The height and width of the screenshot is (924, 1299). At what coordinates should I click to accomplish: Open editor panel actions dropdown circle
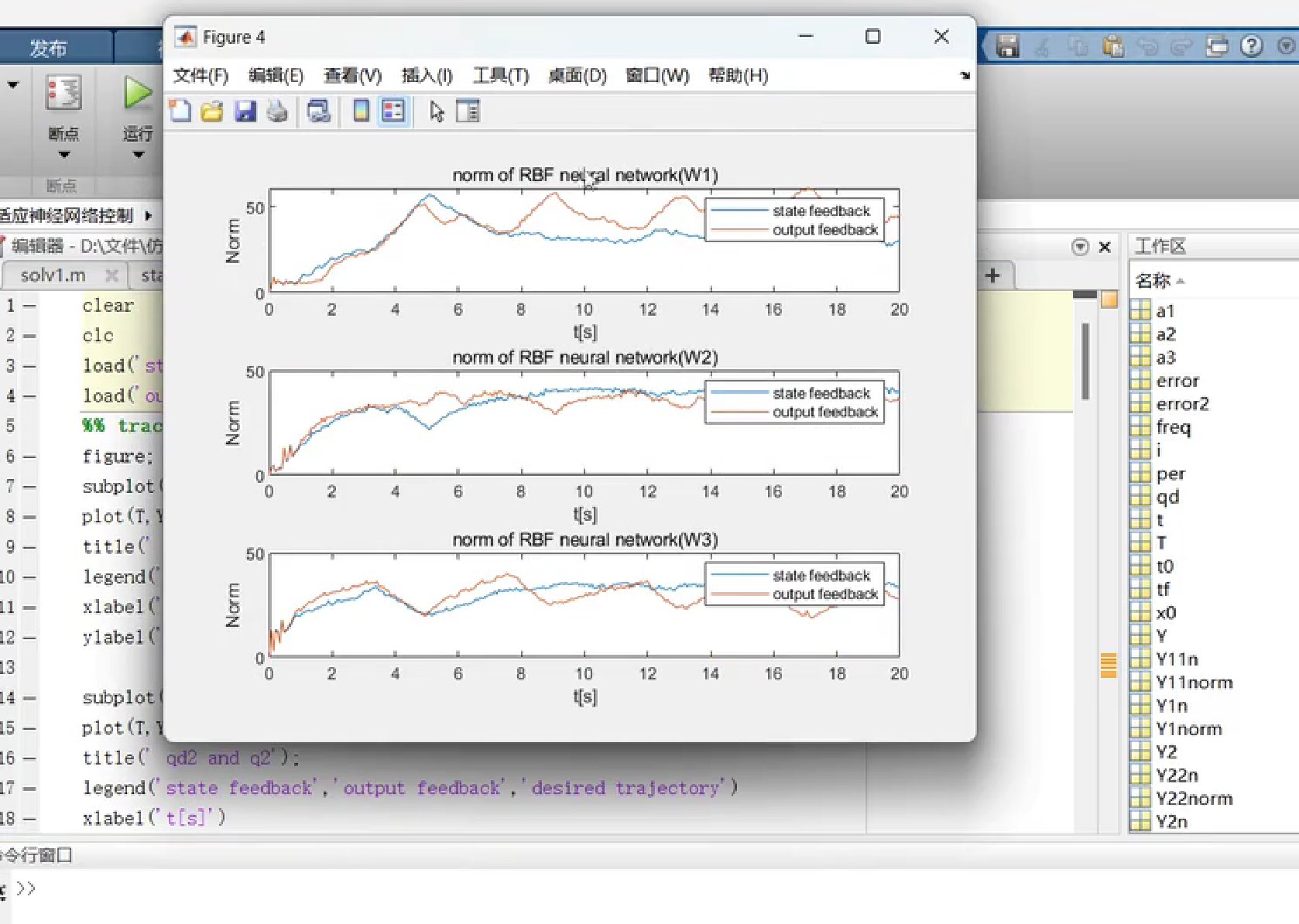click(x=1080, y=247)
